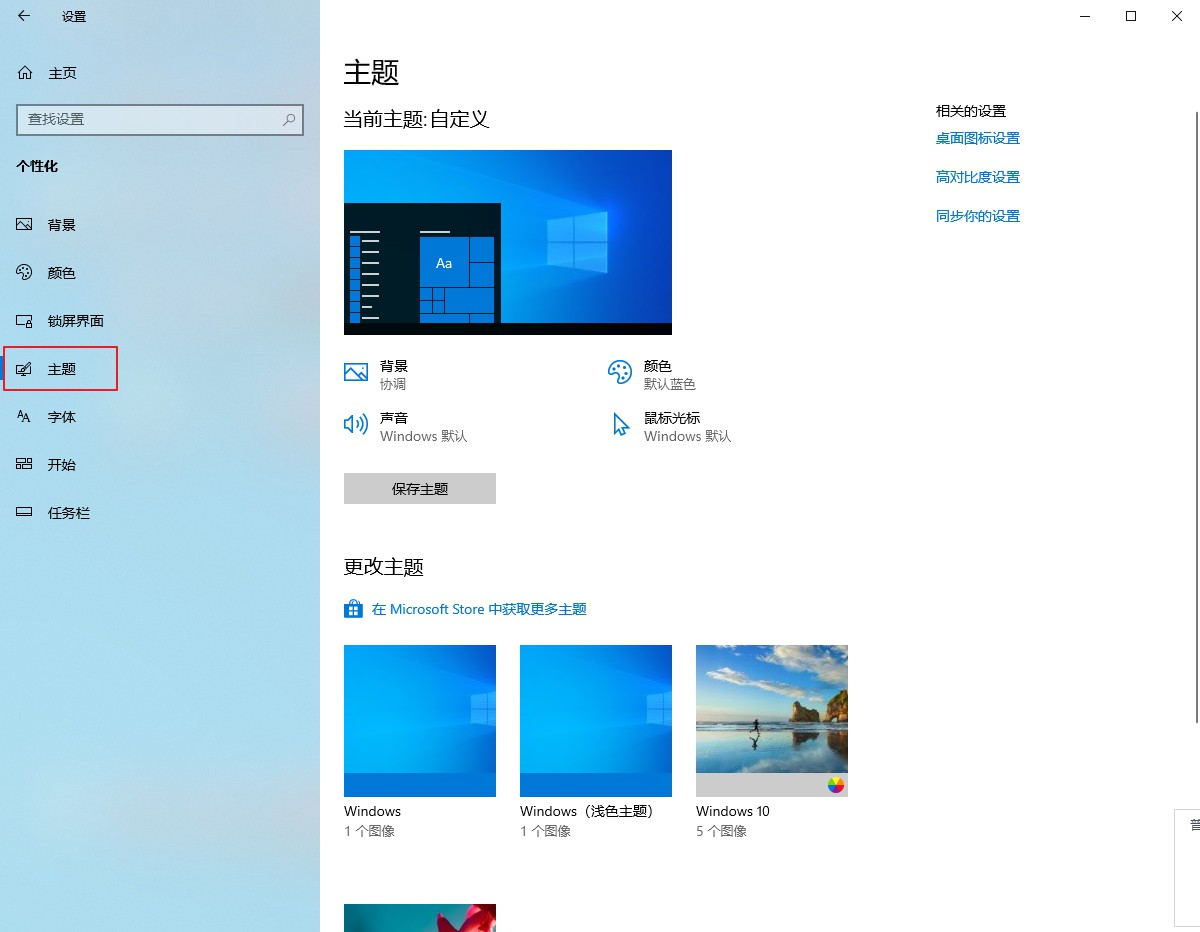Click the 颜色 palette icon under theme preview
Image resolution: width=1200 pixels, height=932 pixels.
pyautogui.click(x=620, y=372)
